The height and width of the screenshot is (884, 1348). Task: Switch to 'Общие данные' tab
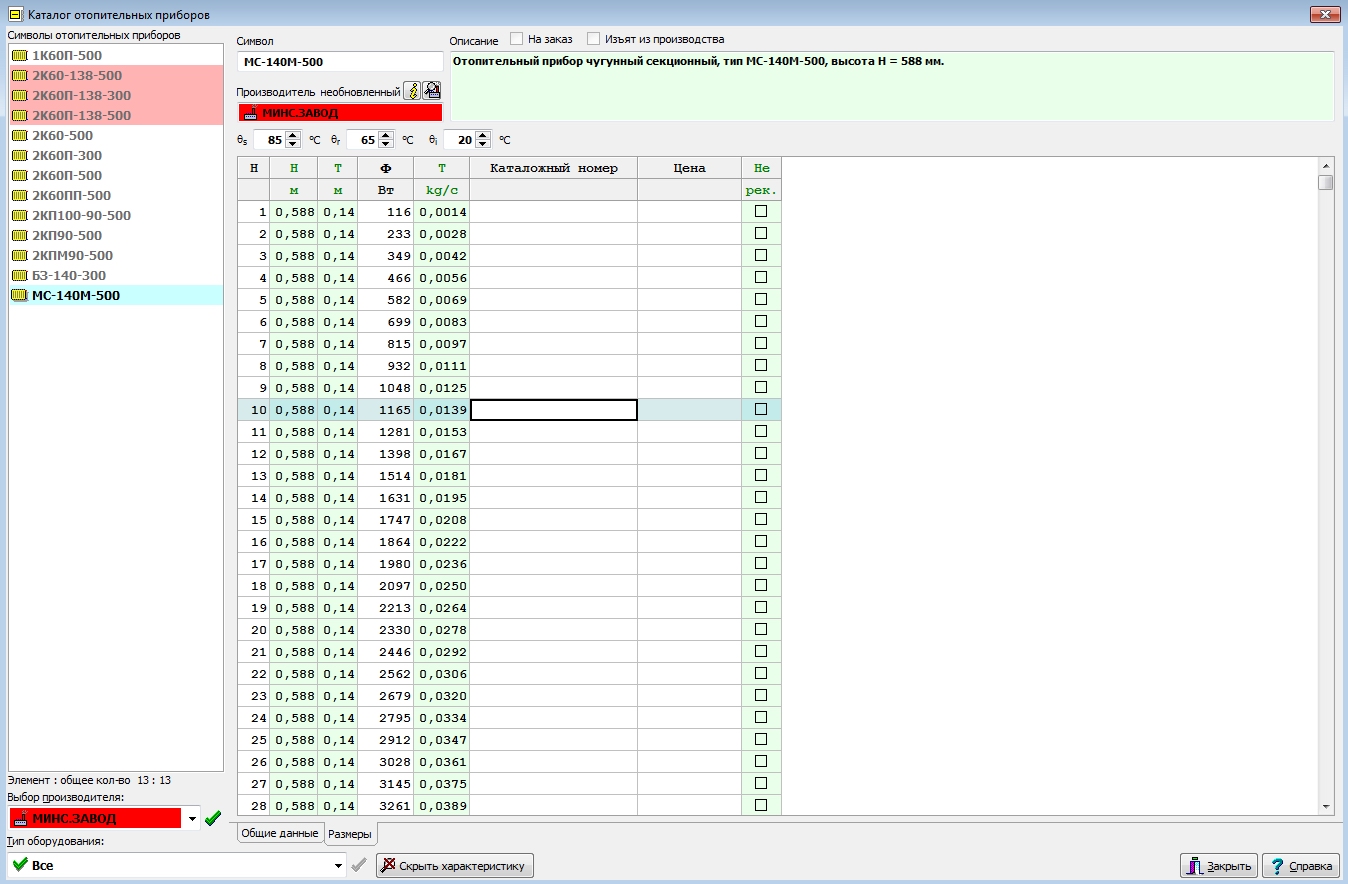pyautogui.click(x=280, y=833)
